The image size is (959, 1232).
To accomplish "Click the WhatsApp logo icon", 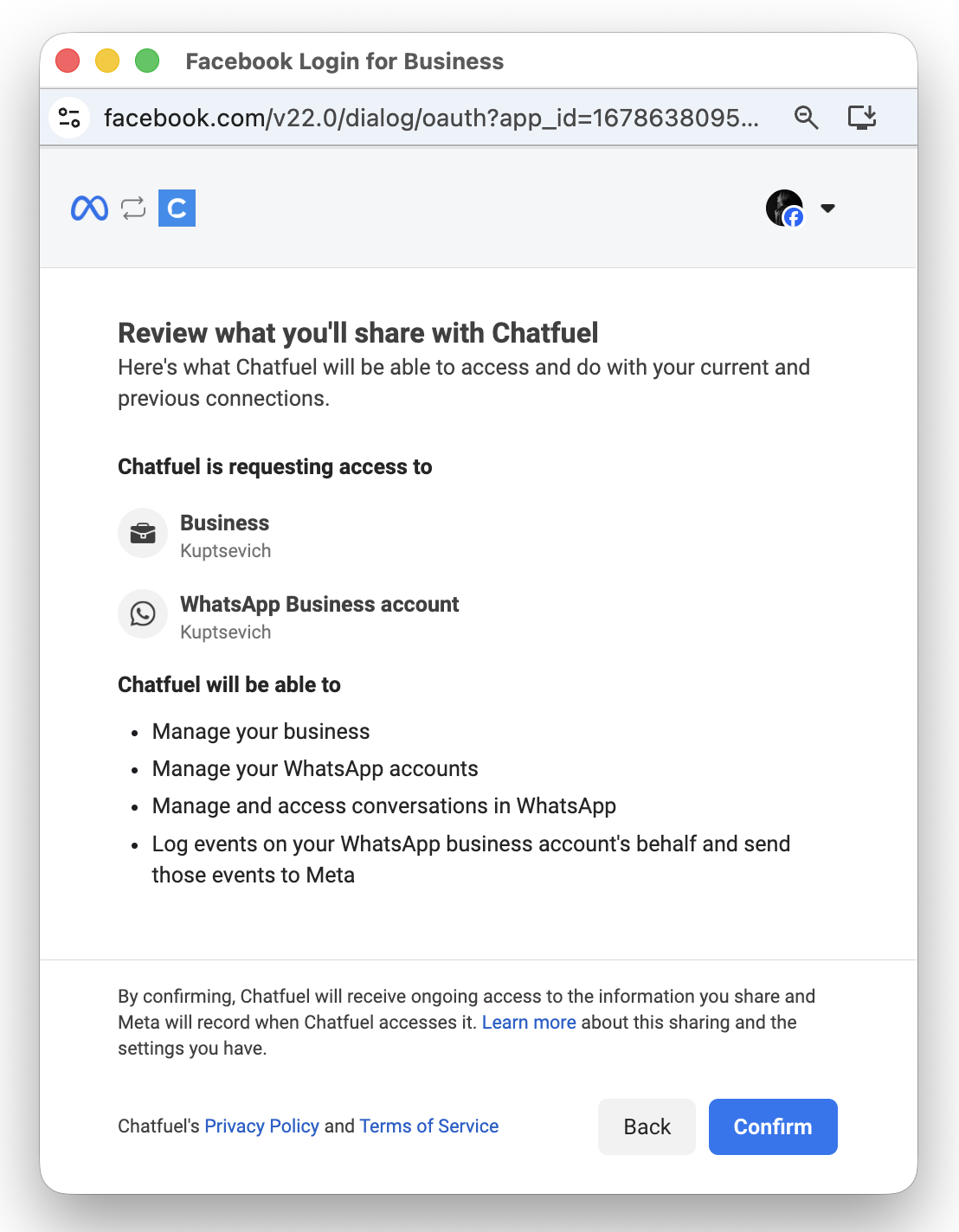I will [x=143, y=613].
